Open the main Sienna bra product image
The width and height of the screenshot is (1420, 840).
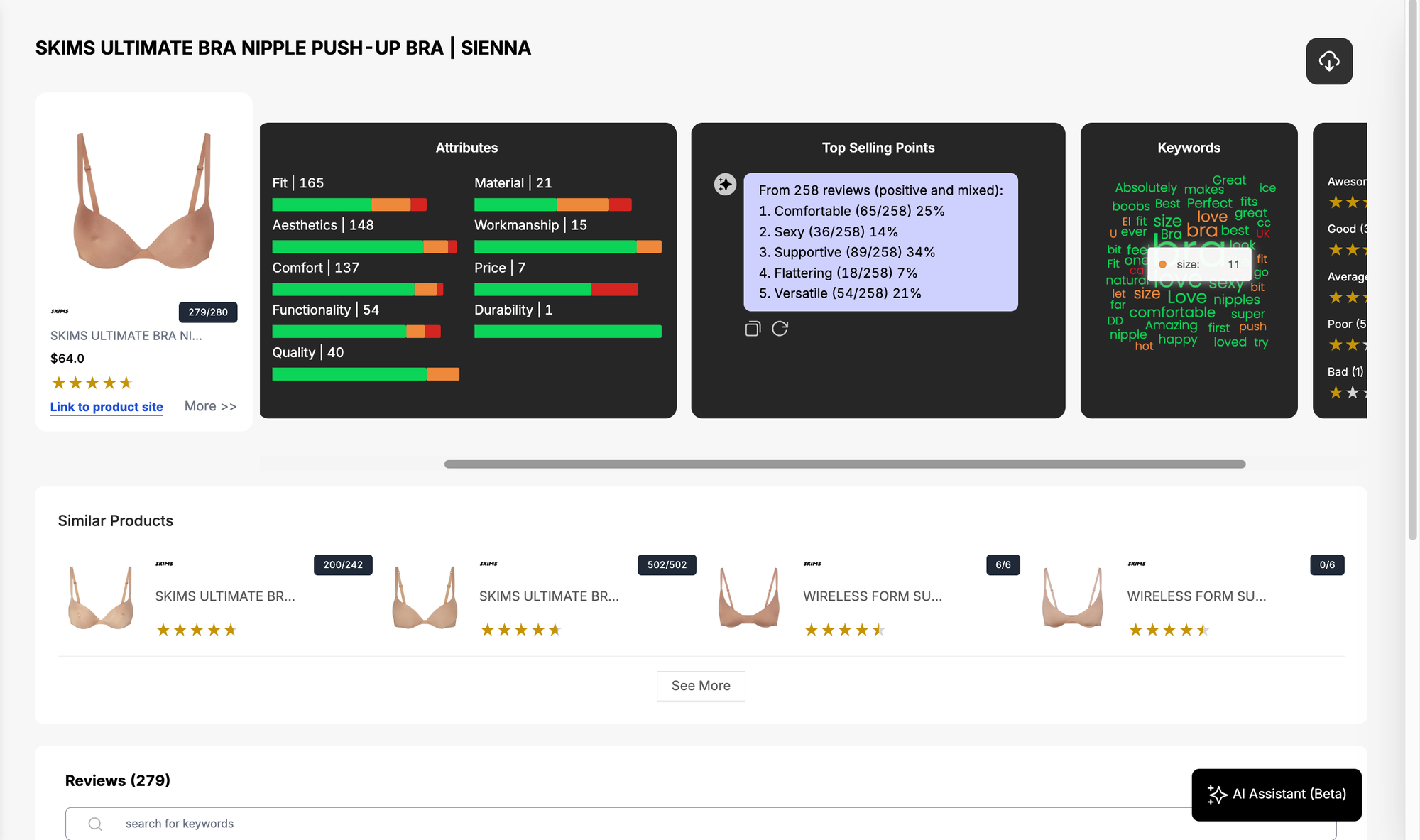click(144, 201)
